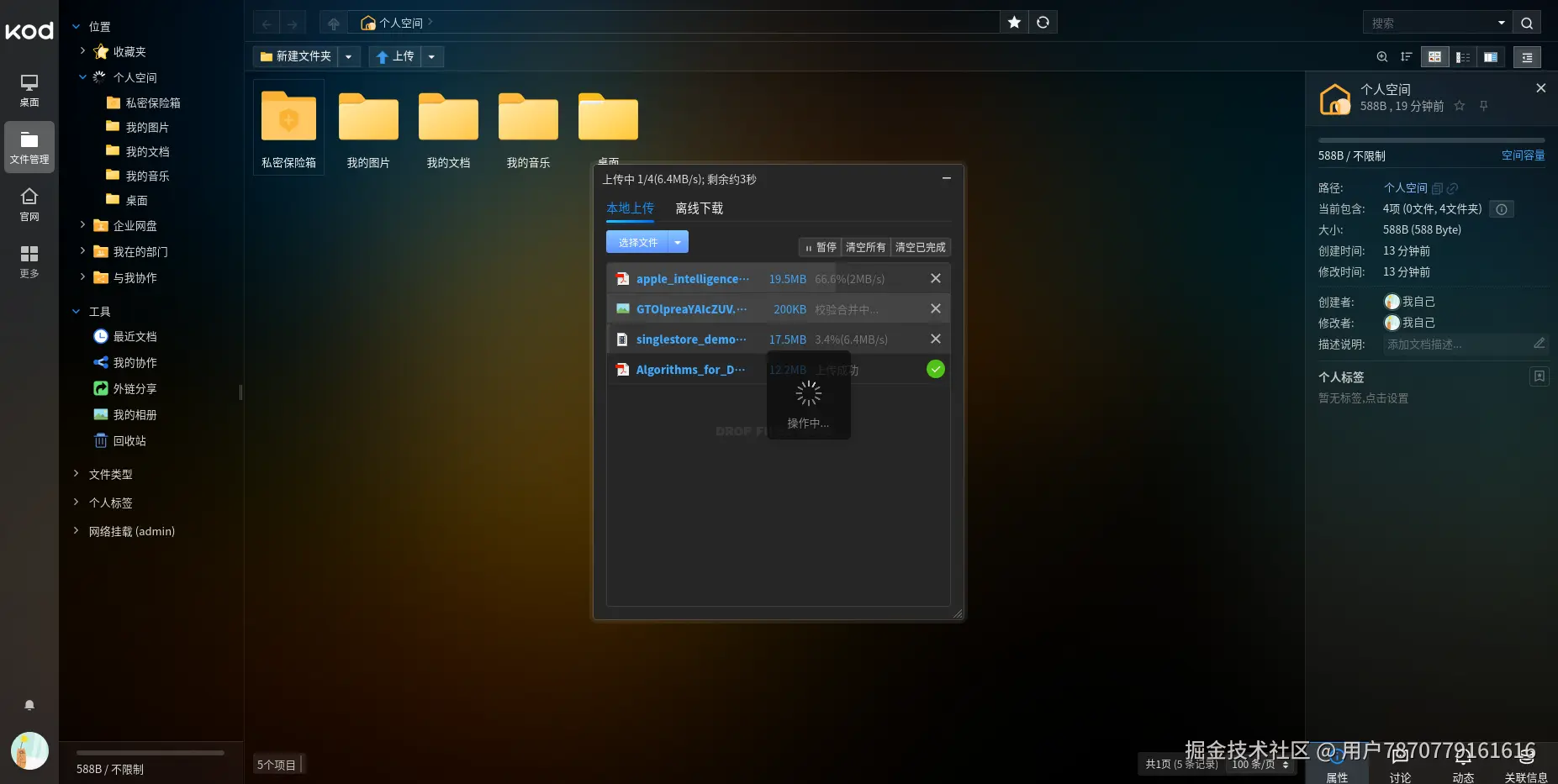Click the official site (官网) home icon

[29, 204]
